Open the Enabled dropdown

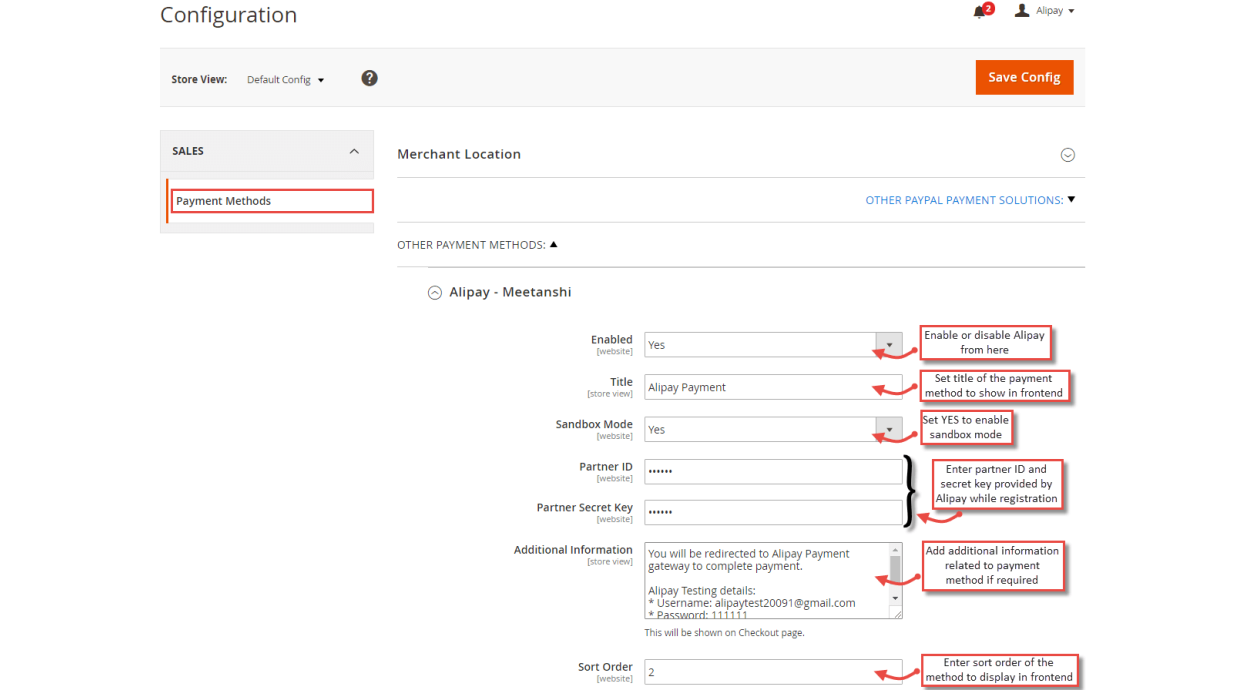point(773,345)
